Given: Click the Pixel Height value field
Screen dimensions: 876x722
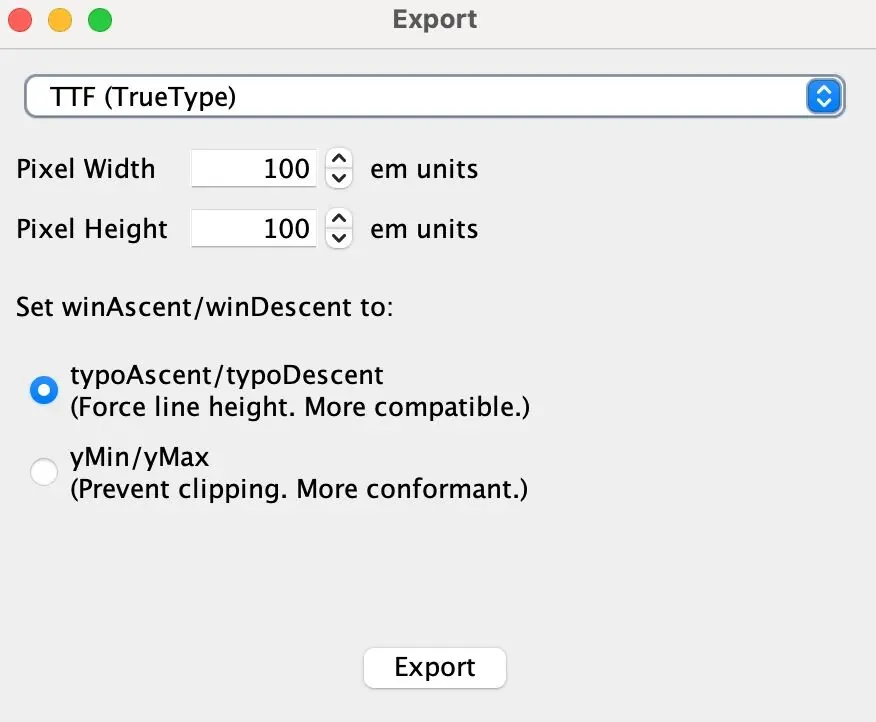Looking at the screenshot, I should 254,228.
